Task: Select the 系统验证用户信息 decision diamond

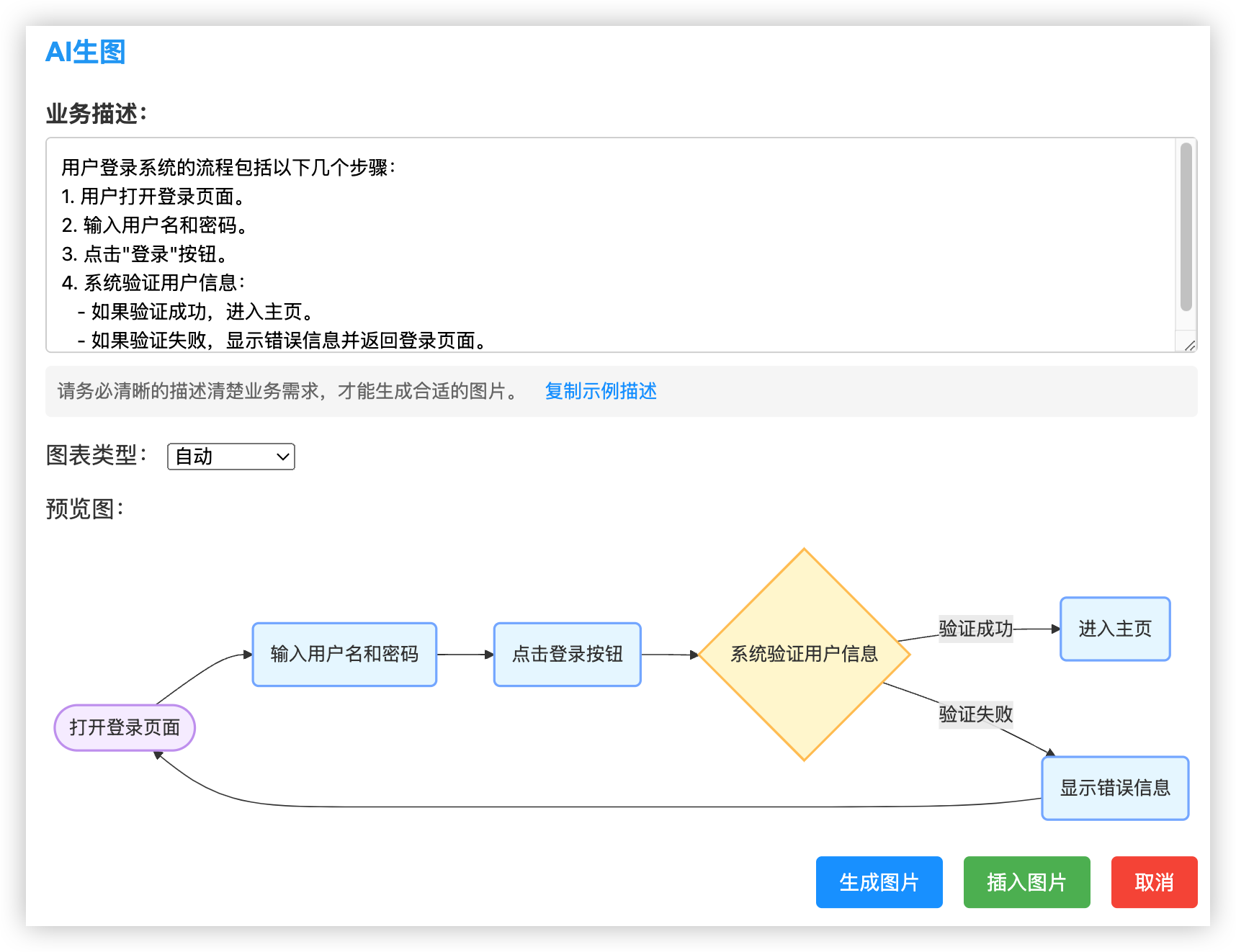Action: pos(804,654)
